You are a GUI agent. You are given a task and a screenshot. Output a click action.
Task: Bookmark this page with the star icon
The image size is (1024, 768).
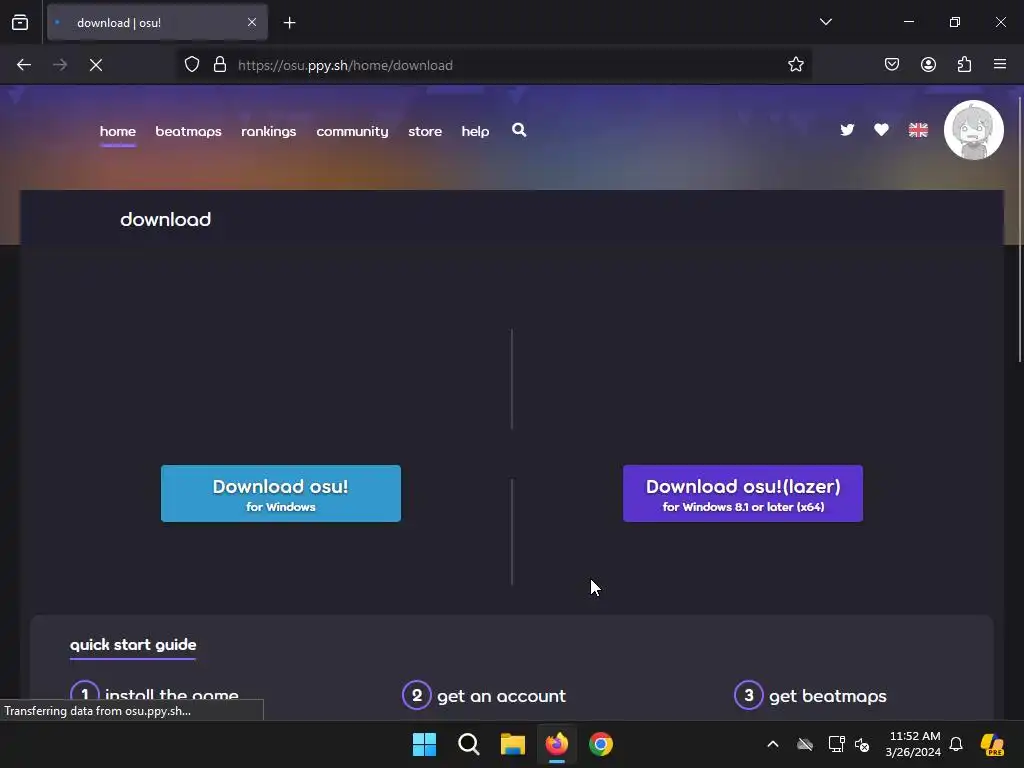[x=795, y=65]
